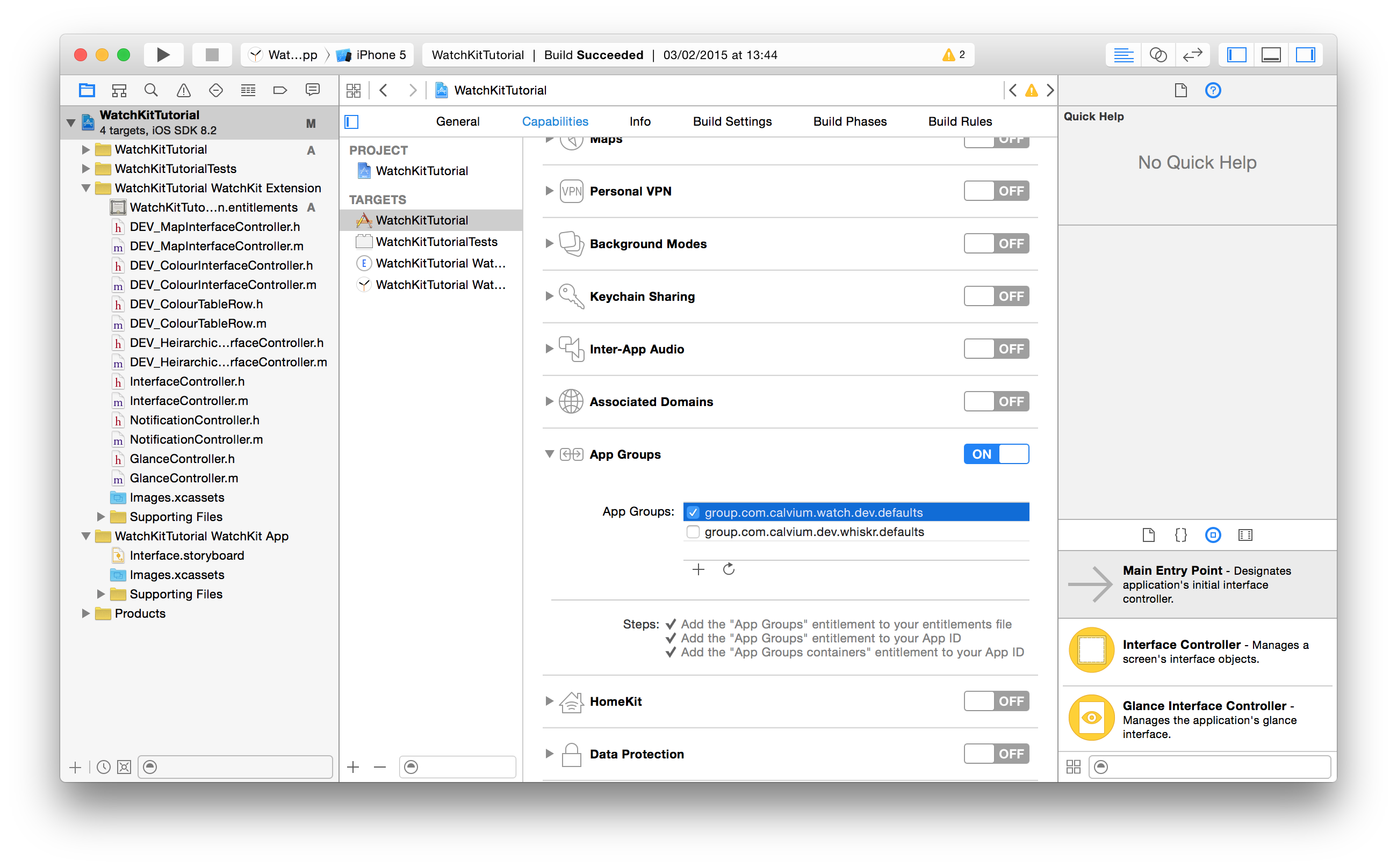Click the object library filter field

click(x=1212, y=767)
